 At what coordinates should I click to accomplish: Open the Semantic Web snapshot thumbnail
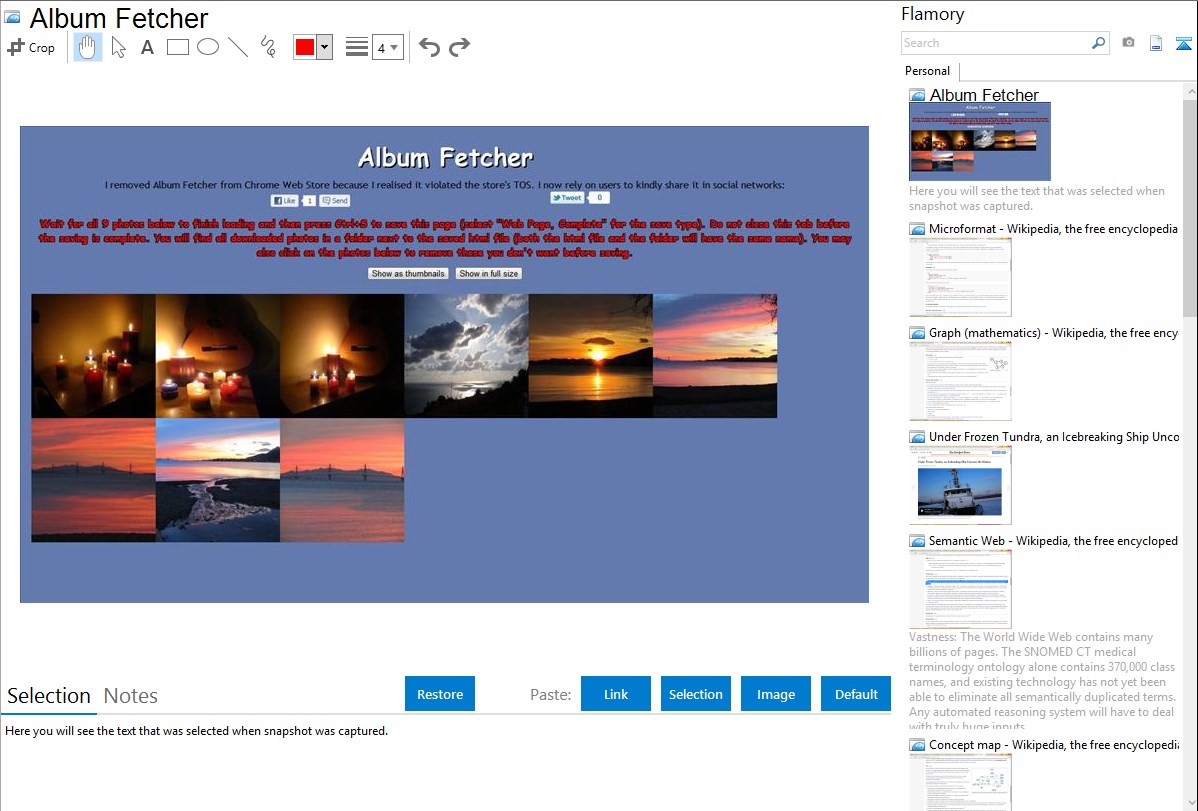coord(960,589)
